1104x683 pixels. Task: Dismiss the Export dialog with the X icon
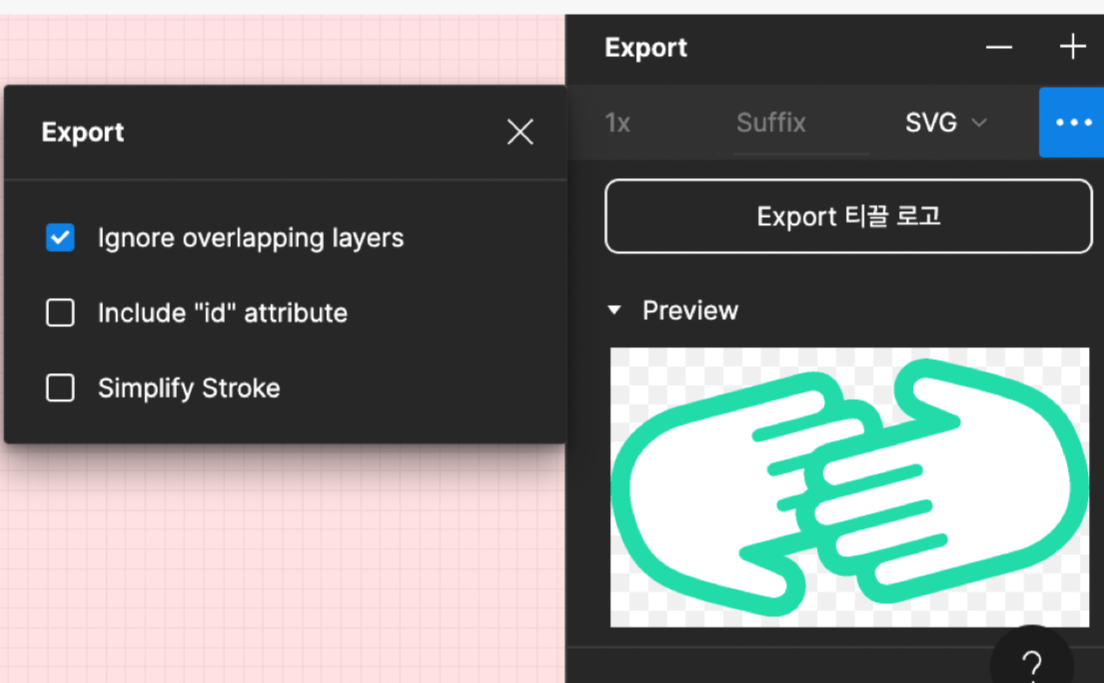pos(520,131)
